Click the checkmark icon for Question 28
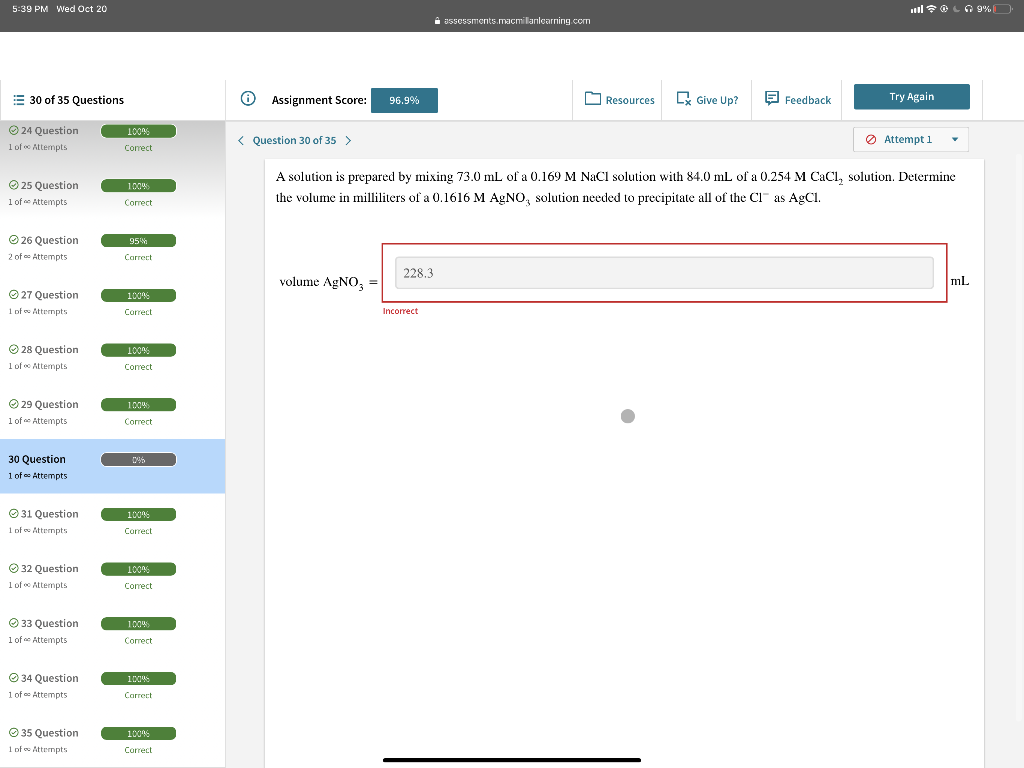This screenshot has height=768, width=1024. coord(13,350)
